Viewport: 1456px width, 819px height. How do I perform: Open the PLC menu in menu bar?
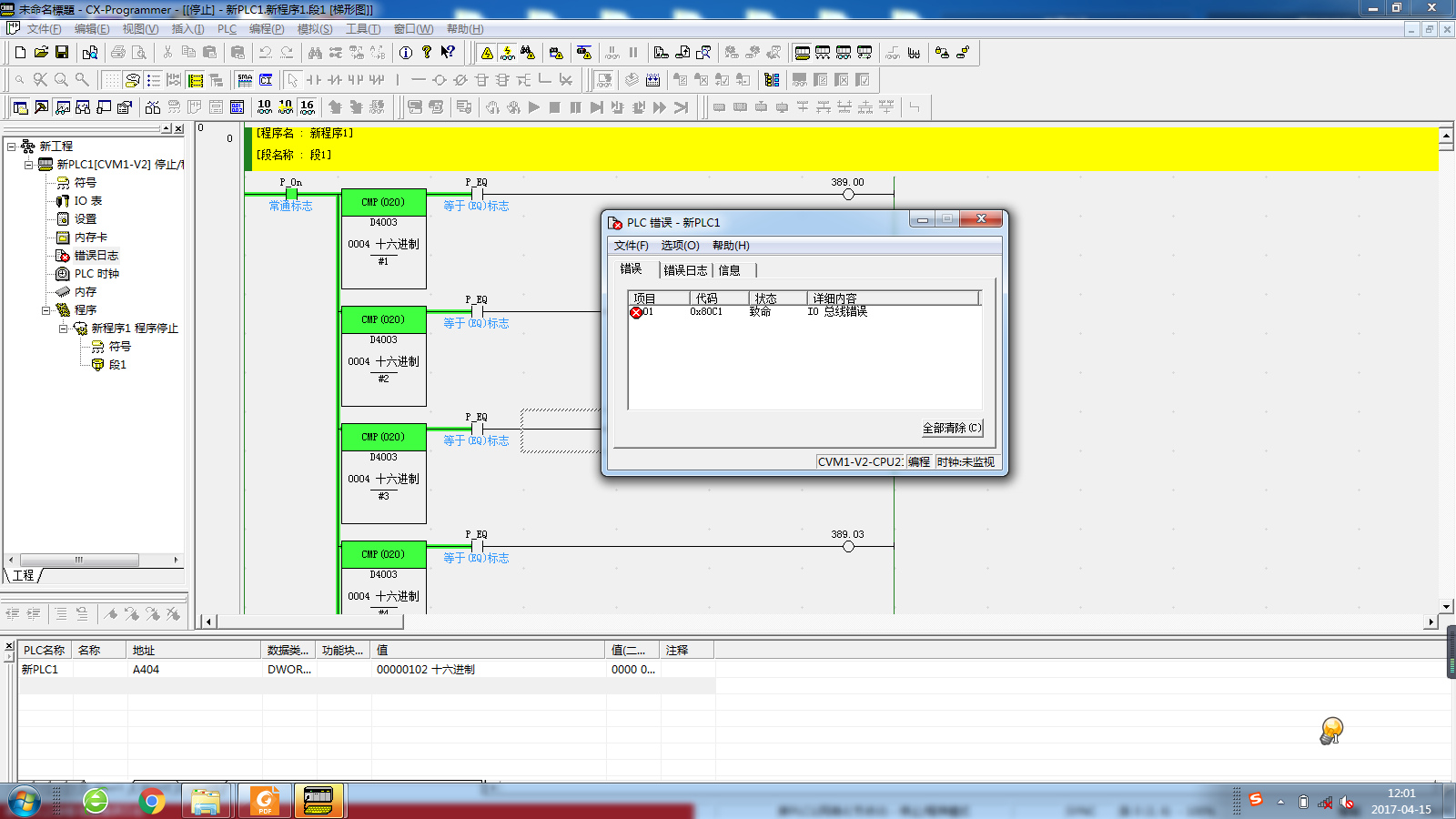point(227,29)
